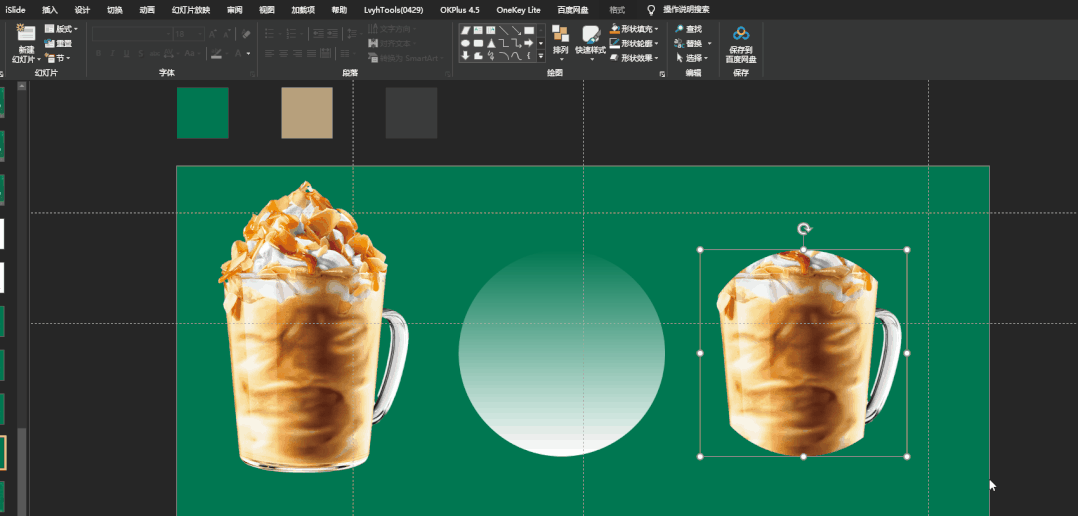The width and height of the screenshot is (1078, 516).
Task: Click the 操作说明搜索 search field
Action: pyautogui.click(x=686, y=9)
